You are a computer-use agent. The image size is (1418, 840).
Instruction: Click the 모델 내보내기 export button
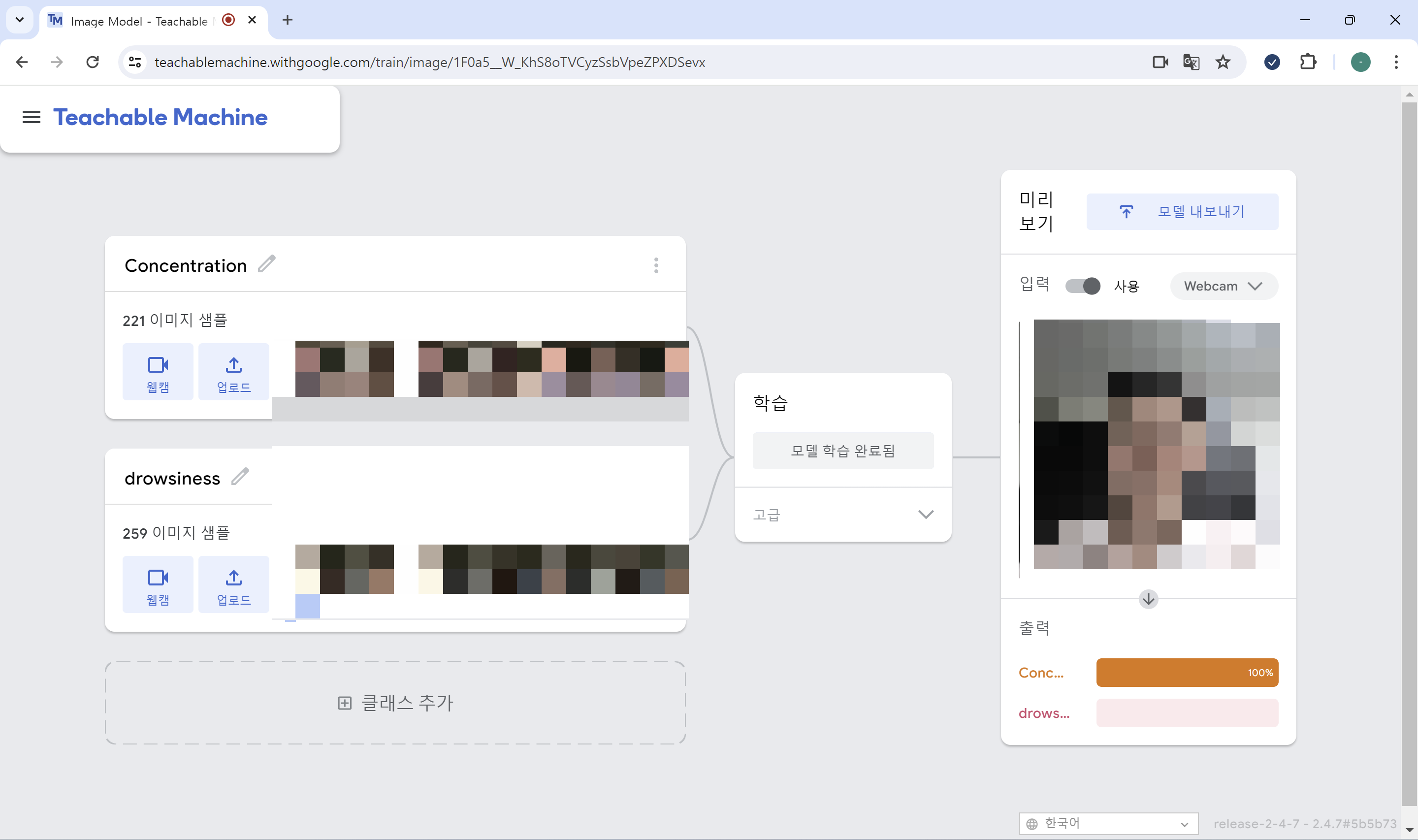[x=1182, y=212]
